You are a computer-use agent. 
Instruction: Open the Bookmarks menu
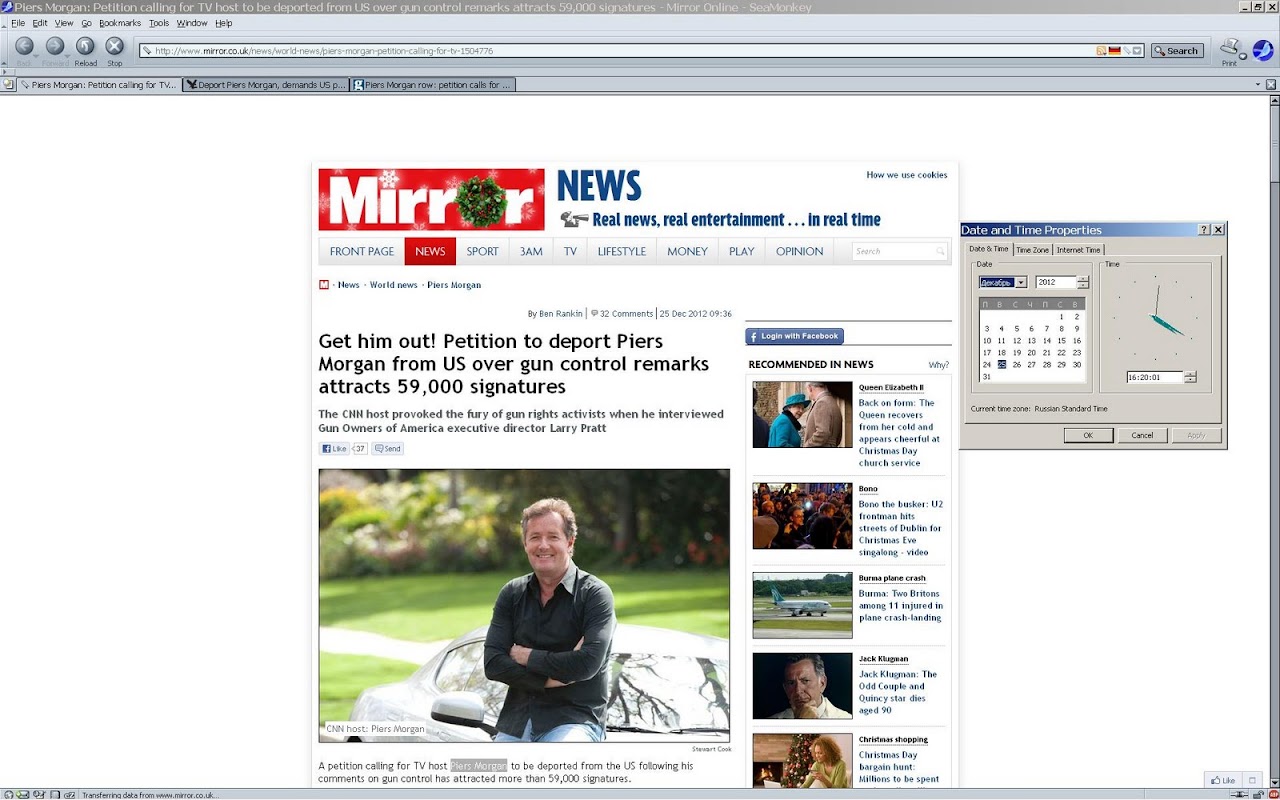pyautogui.click(x=120, y=23)
